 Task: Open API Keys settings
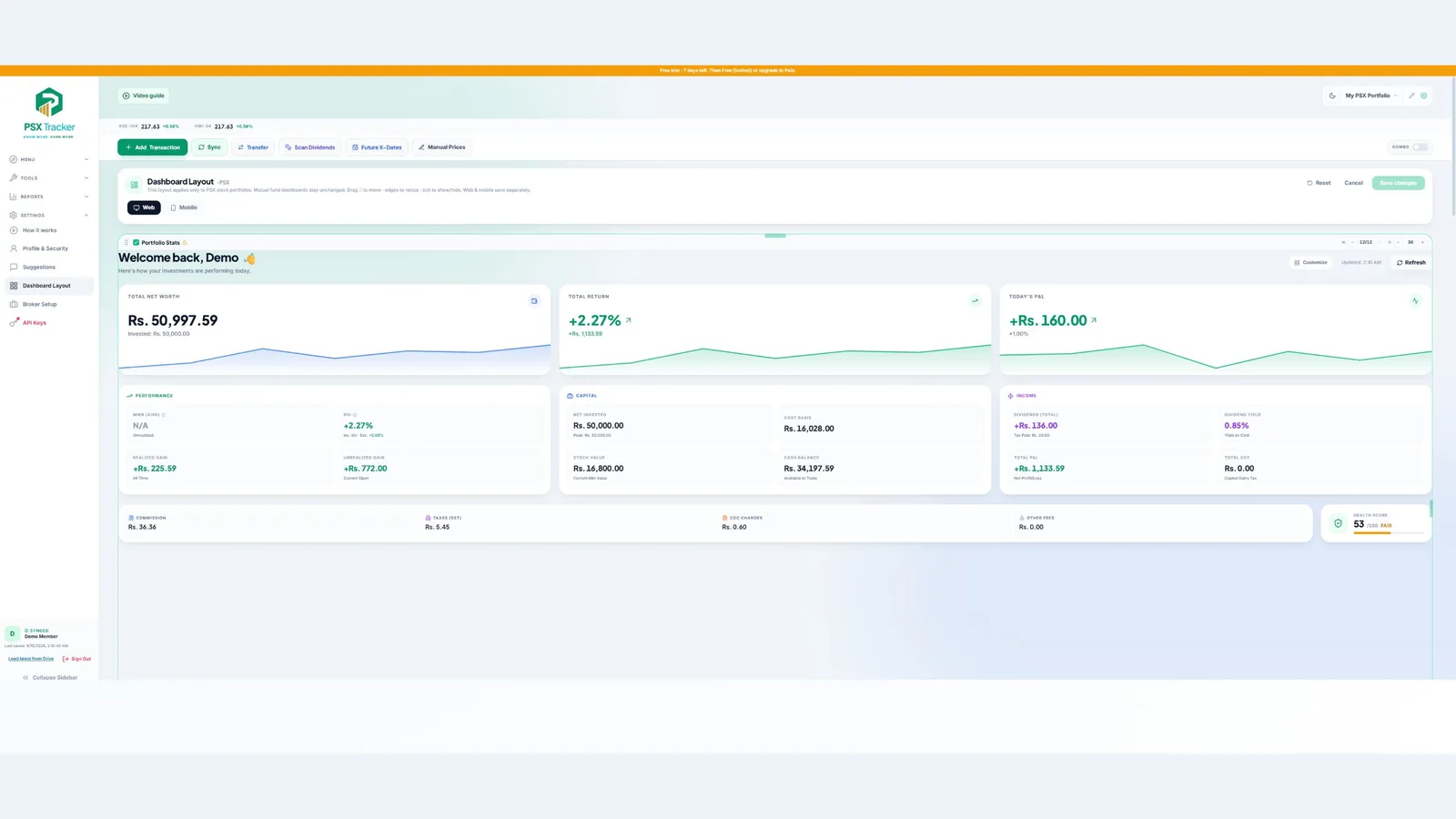pos(49,323)
